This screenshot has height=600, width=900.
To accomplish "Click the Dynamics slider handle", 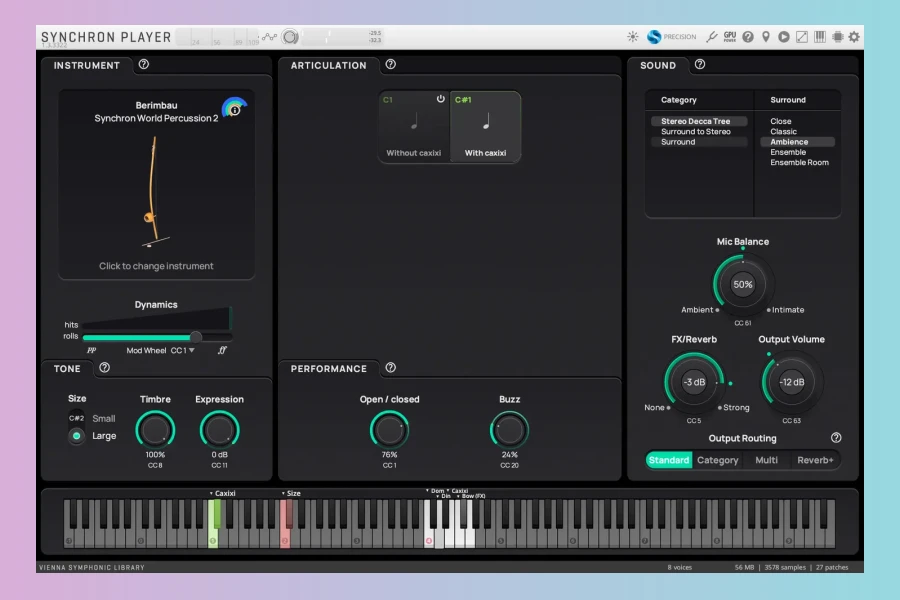I will pos(196,337).
